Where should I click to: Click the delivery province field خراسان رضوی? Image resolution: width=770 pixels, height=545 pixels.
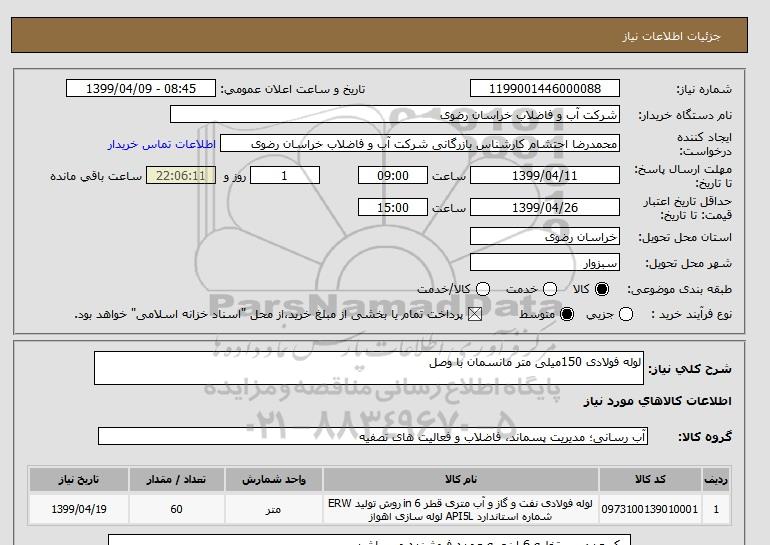tap(545, 237)
